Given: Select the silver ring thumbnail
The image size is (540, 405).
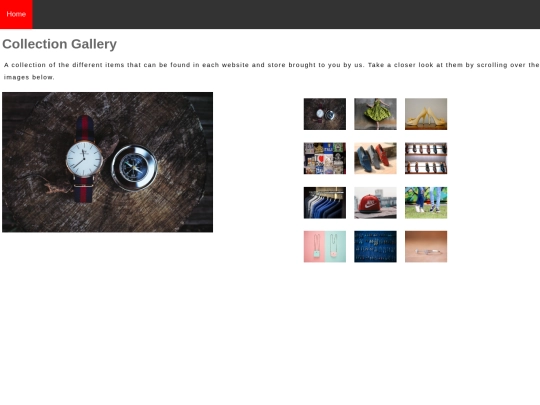Looking at the screenshot, I should pyautogui.click(x=426, y=247).
